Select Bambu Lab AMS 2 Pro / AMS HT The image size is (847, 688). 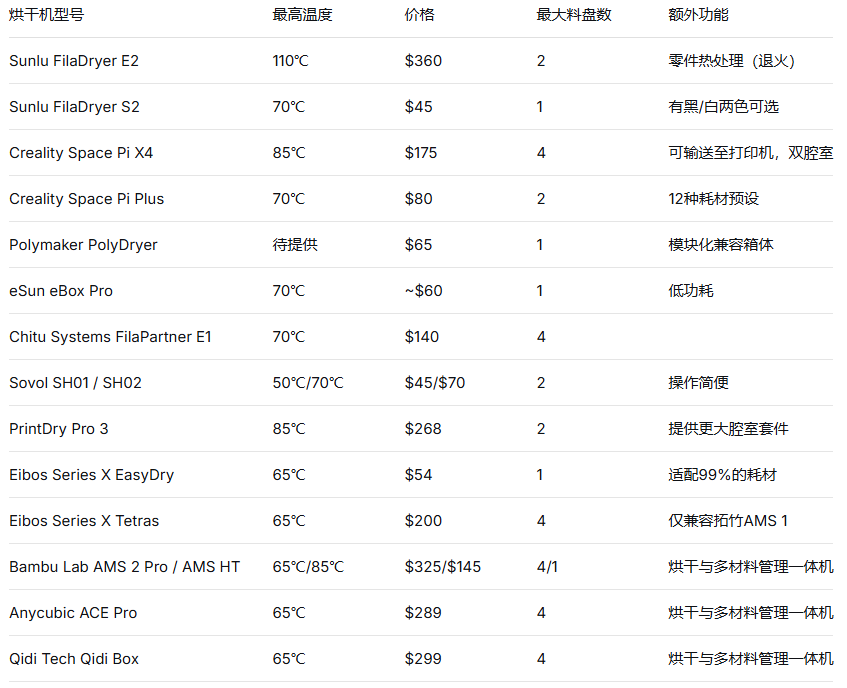click(x=125, y=566)
